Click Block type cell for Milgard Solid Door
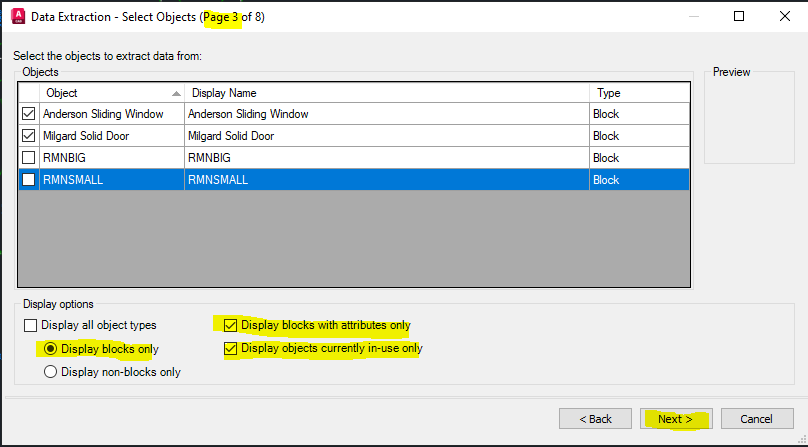808x447 pixels. pos(639,136)
